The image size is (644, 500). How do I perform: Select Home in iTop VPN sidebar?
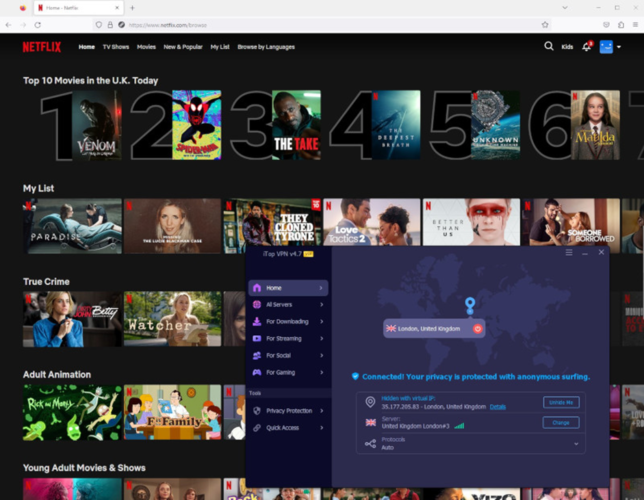(288, 288)
